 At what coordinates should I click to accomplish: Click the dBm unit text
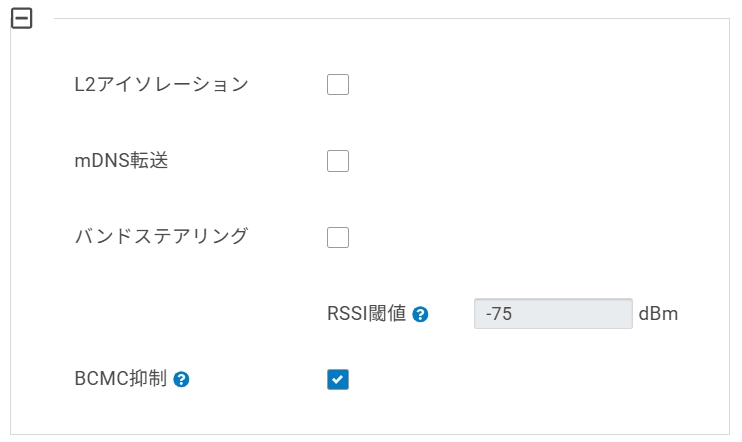click(658, 313)
